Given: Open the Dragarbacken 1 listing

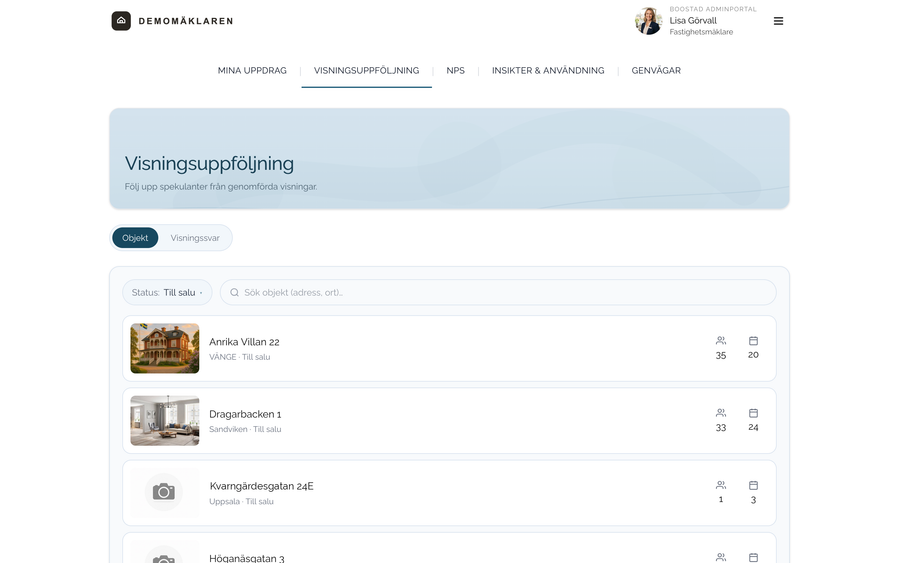Looking at the screenshot, I should tap(449, 421).
